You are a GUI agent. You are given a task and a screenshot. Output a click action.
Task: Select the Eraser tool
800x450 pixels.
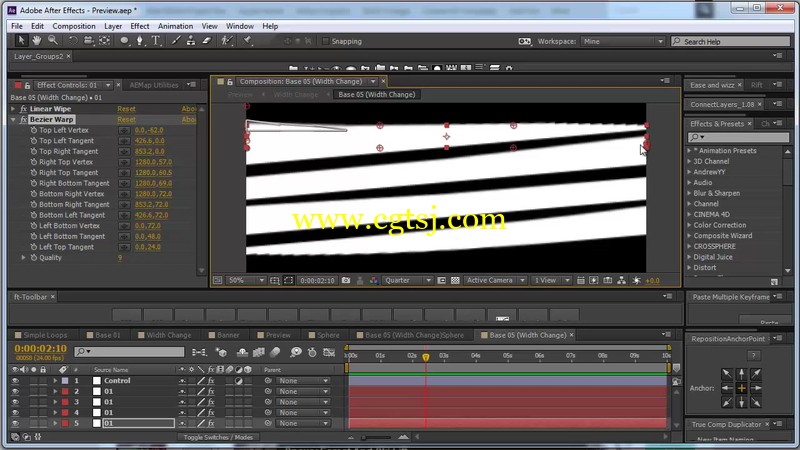tap(207, 40)
